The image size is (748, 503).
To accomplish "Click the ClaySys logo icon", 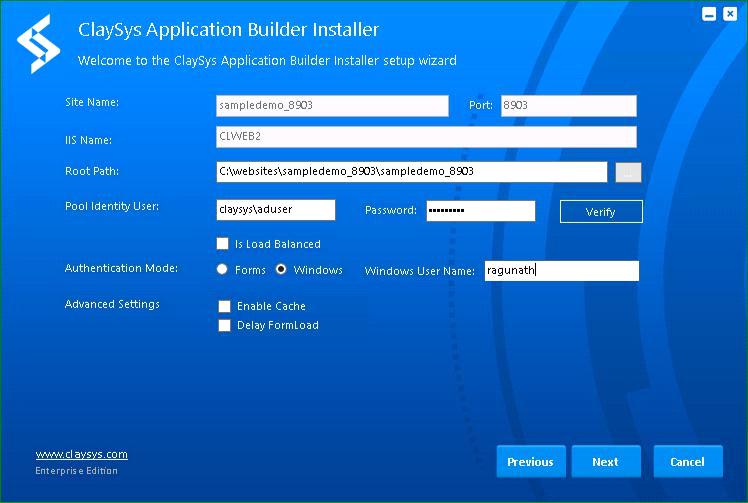I will click(38, 44).
